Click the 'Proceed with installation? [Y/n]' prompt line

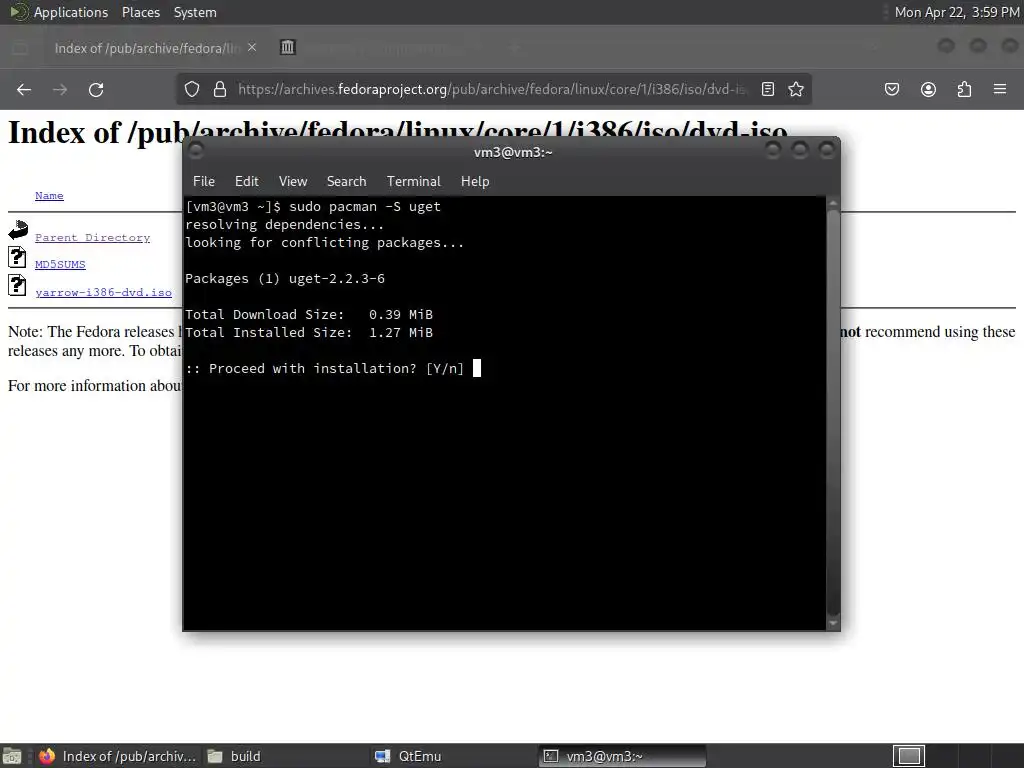(x=325, y=368)
